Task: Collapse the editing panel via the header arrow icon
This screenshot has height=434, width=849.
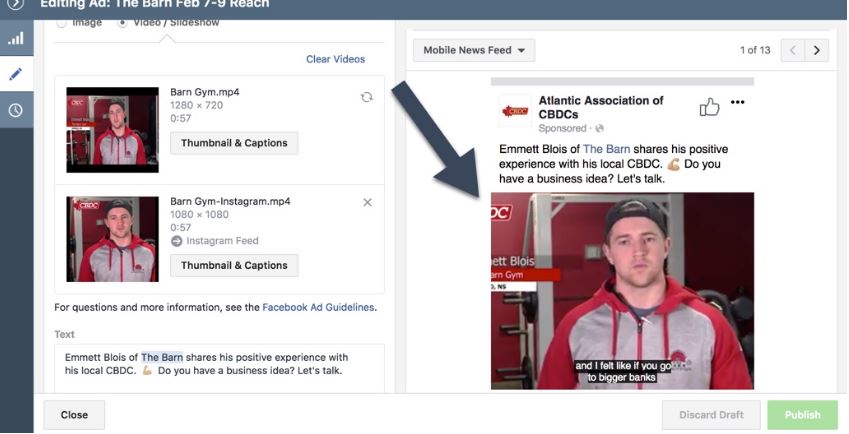Action: (16, 4)
